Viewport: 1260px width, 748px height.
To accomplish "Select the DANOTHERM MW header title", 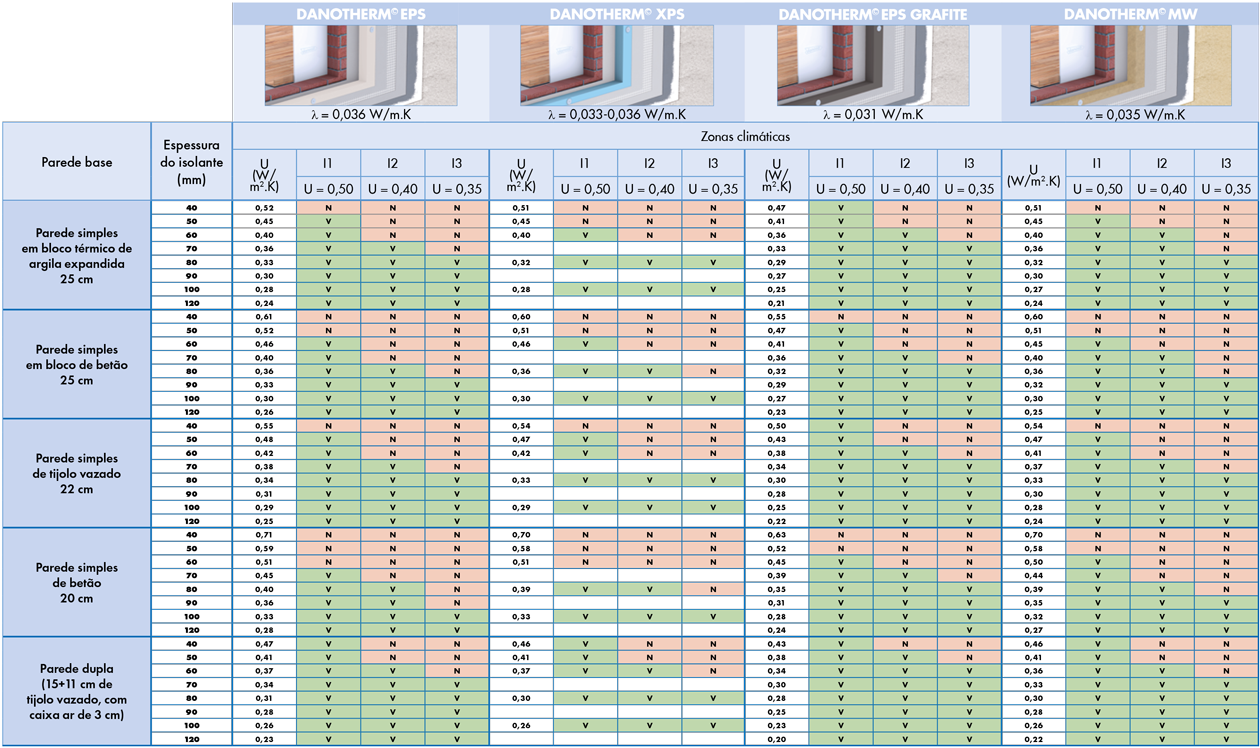I will 1130,14.
